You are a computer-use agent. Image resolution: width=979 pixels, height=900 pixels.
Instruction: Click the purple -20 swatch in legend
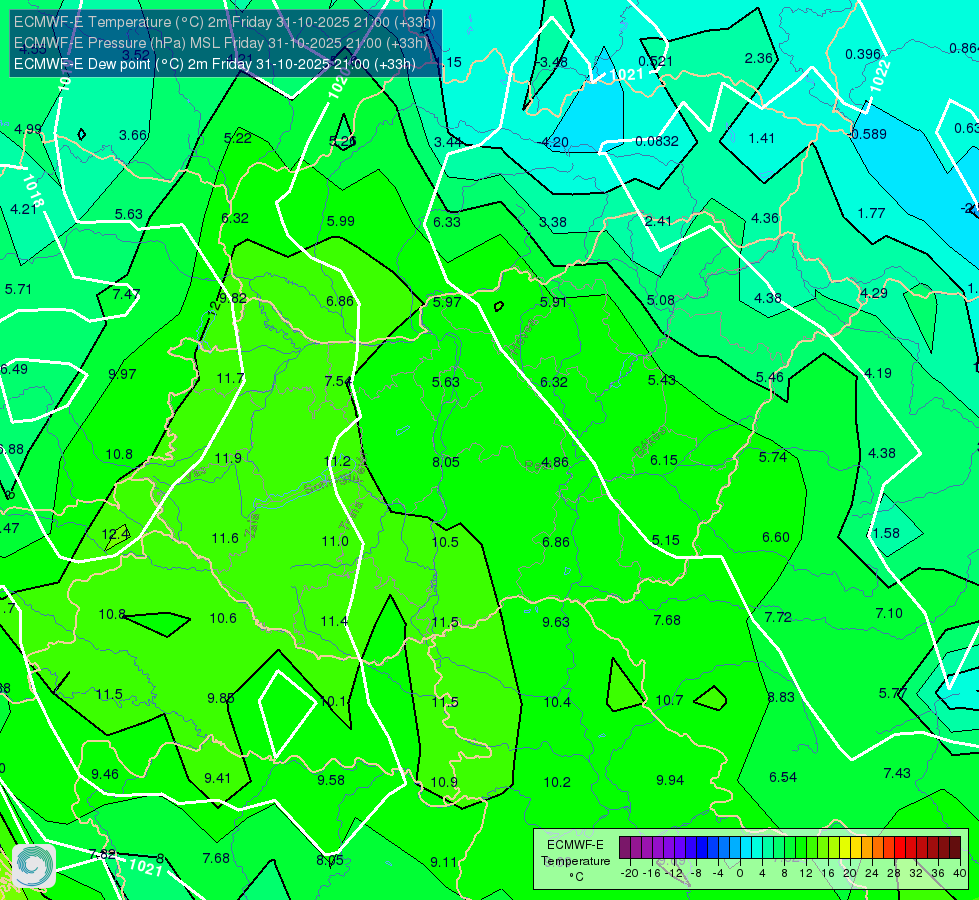(625, 848)
